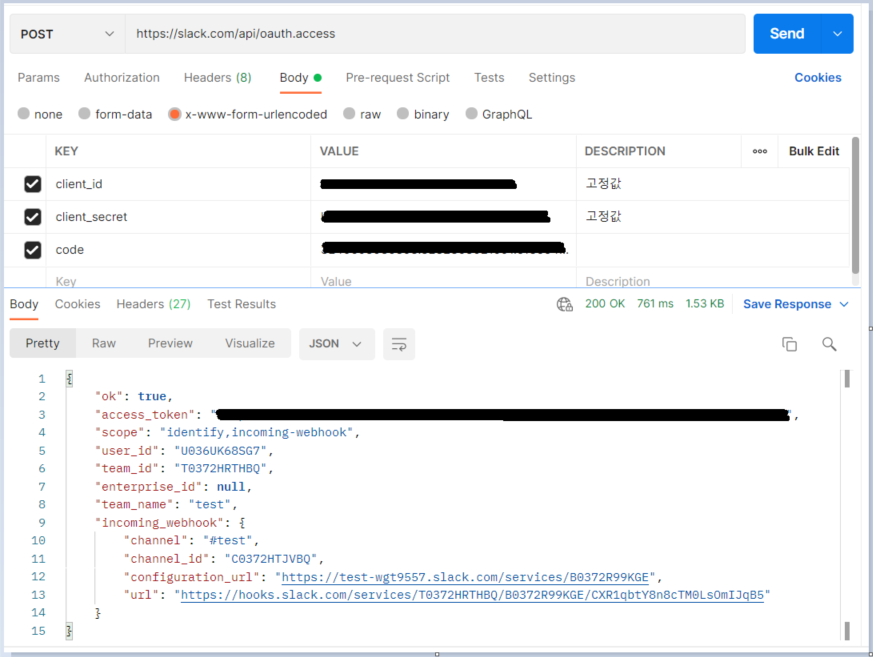
Task: Click the "T0372HRTHBQ" team_id value
Action: coord(220,469)
